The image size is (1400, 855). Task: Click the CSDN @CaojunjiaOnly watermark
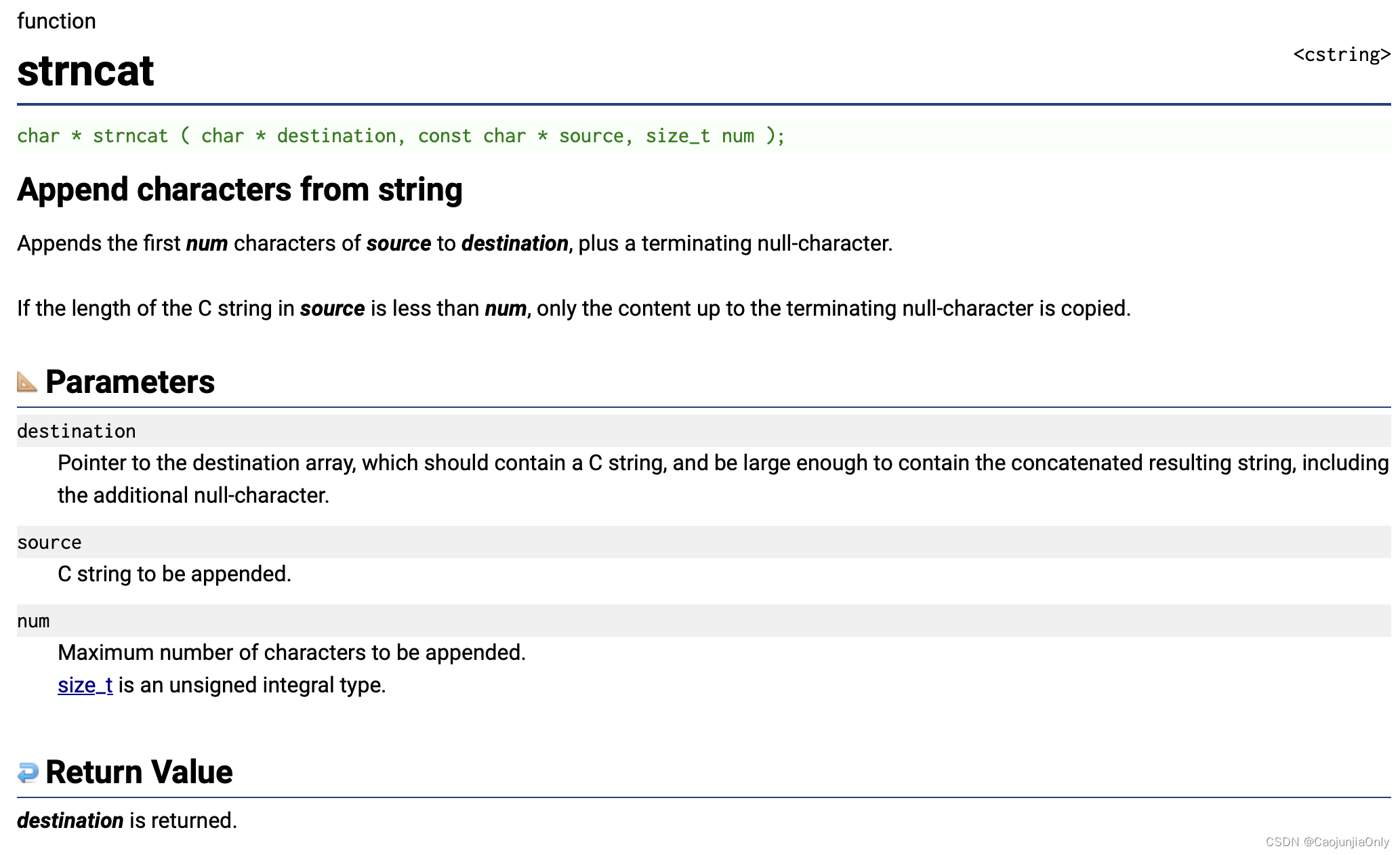[x=1327, y=842]
